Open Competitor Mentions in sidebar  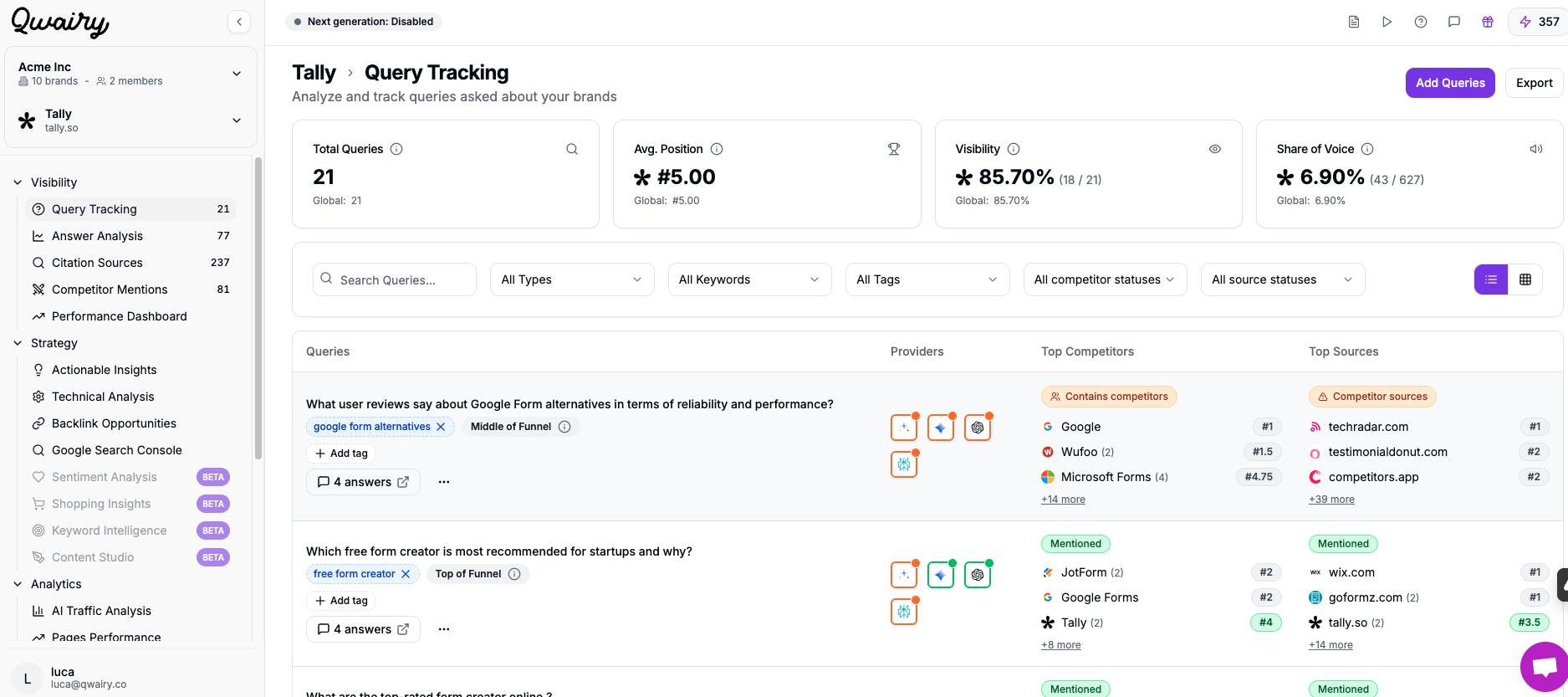[130, 290]
